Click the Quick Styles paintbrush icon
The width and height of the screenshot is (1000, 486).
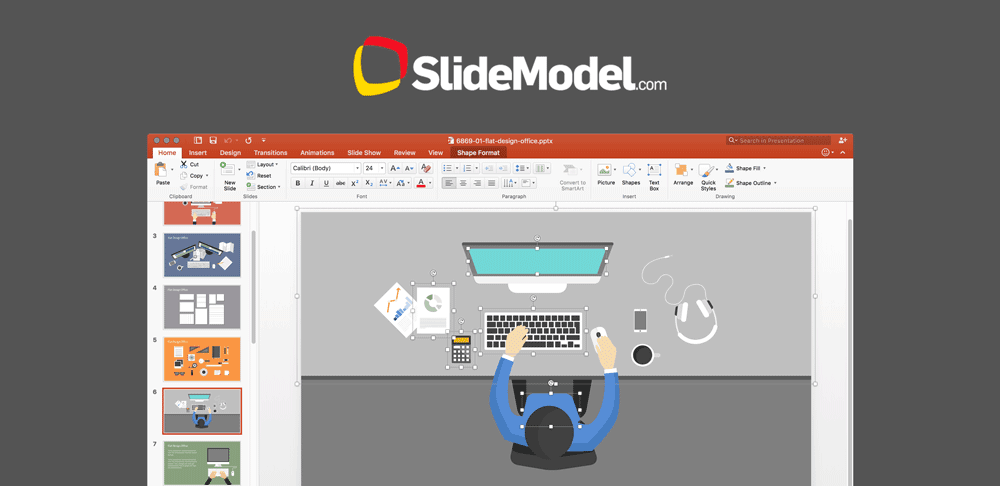pyautogui.click(x=706, y=170)
